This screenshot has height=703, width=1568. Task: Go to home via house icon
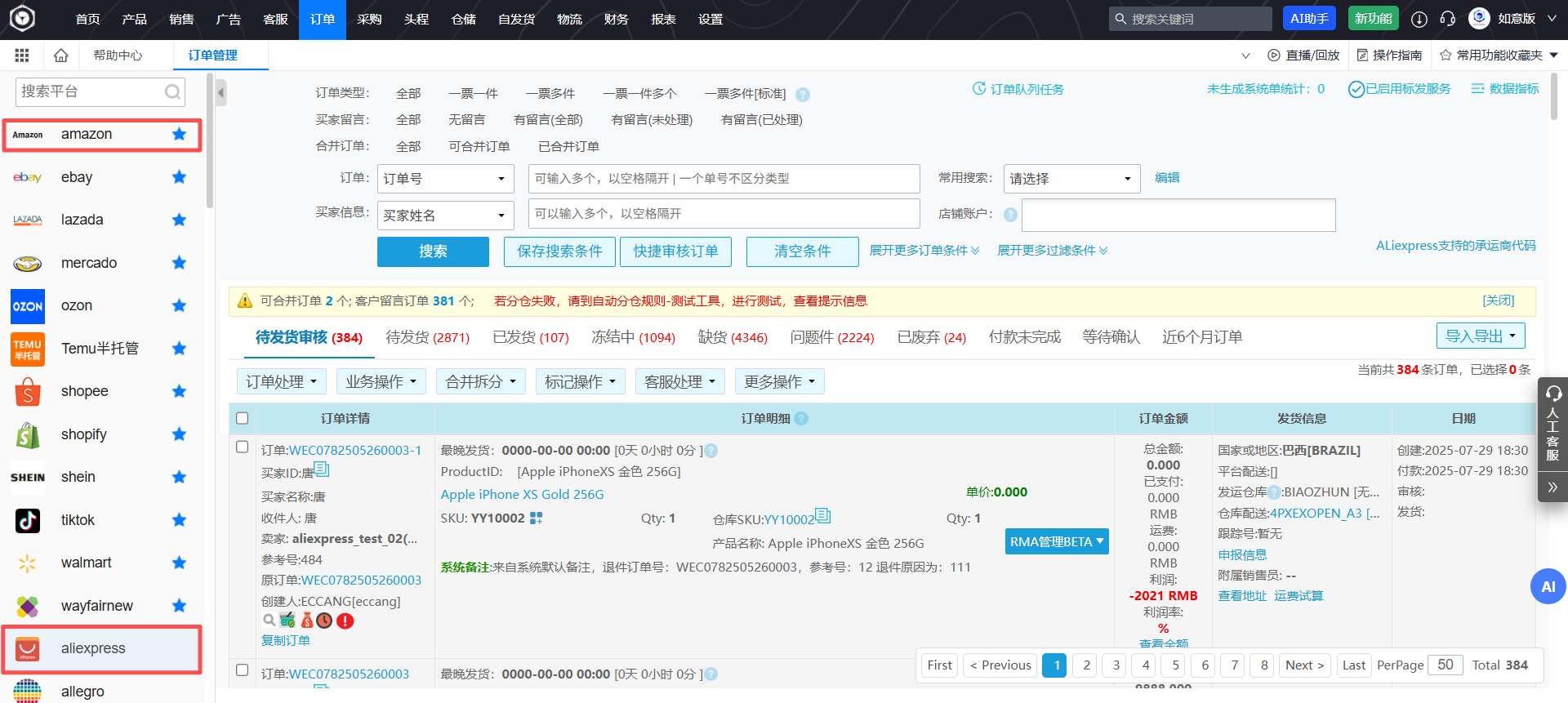[x=60, y=56]
